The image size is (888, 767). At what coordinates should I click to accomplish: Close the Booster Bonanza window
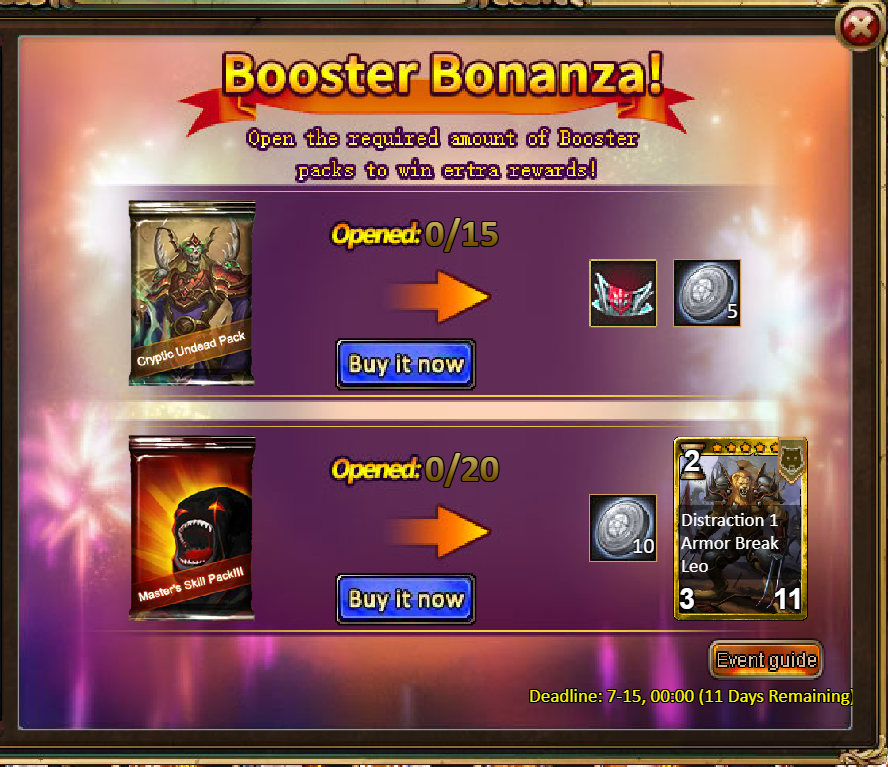pos(859,26)
